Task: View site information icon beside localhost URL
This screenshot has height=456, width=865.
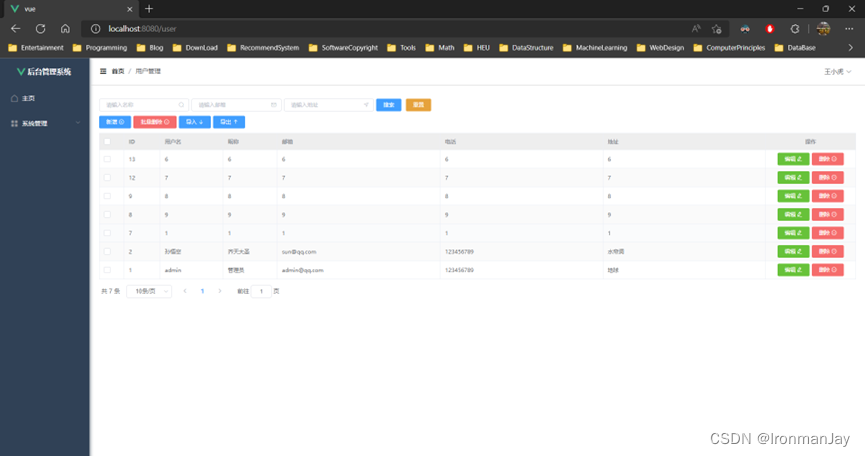Action: [x=95, y=29]
